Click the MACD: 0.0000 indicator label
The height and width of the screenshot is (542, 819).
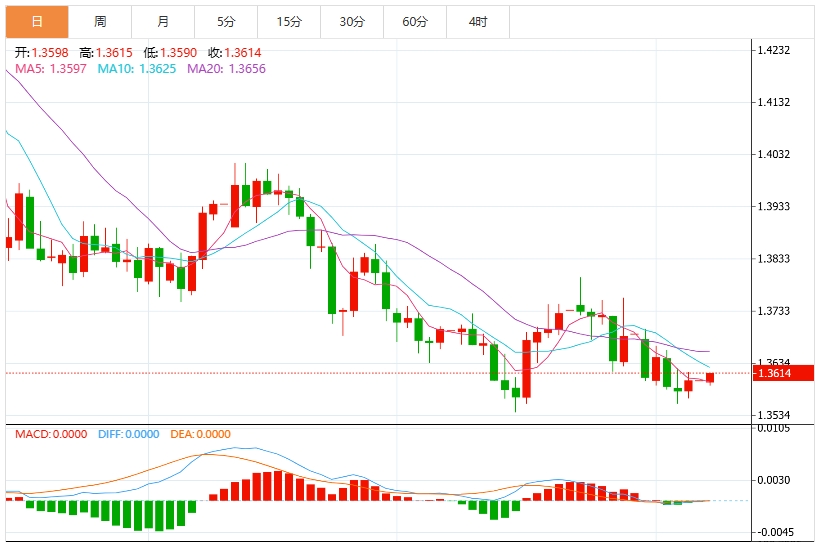click(x=51, y=434)
